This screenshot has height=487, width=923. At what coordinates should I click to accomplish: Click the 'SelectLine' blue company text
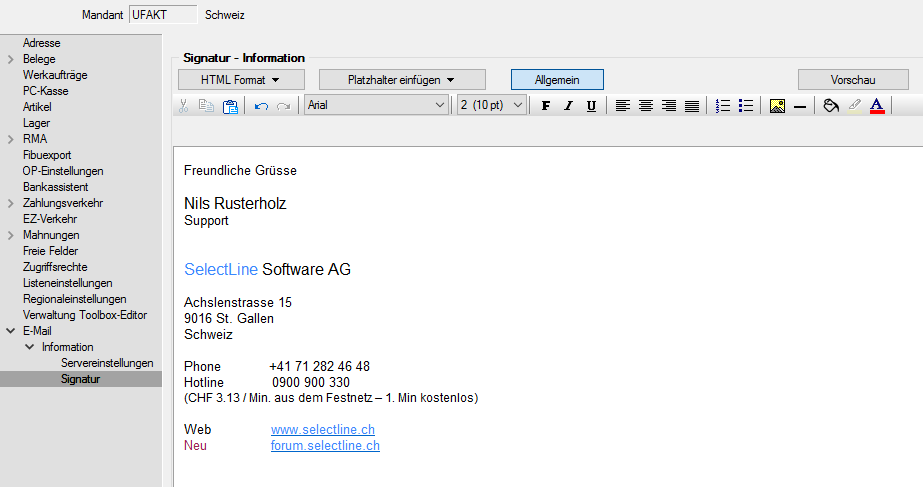pos(221,270)
